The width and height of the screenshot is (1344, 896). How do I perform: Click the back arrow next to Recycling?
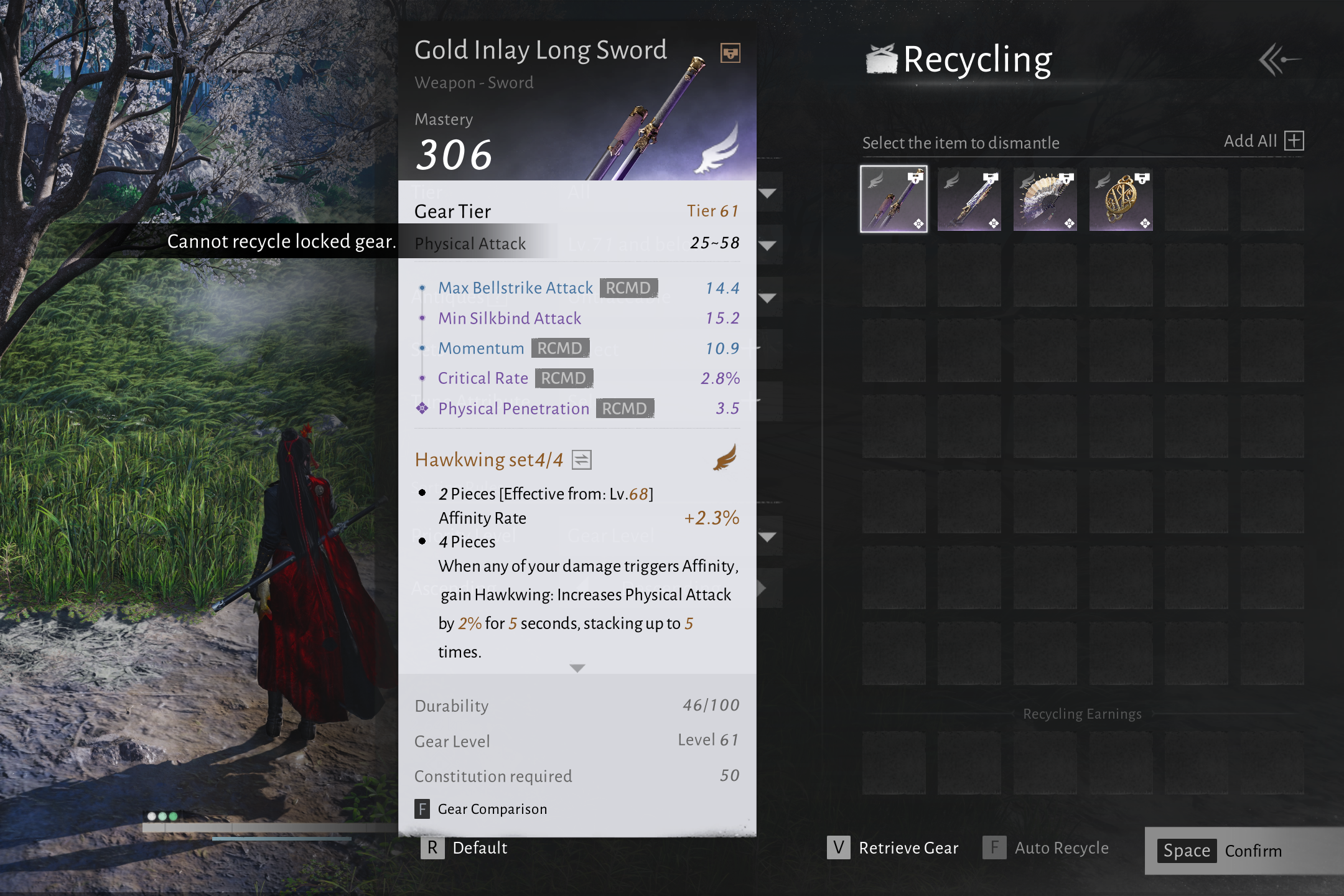click(1279, 60)
